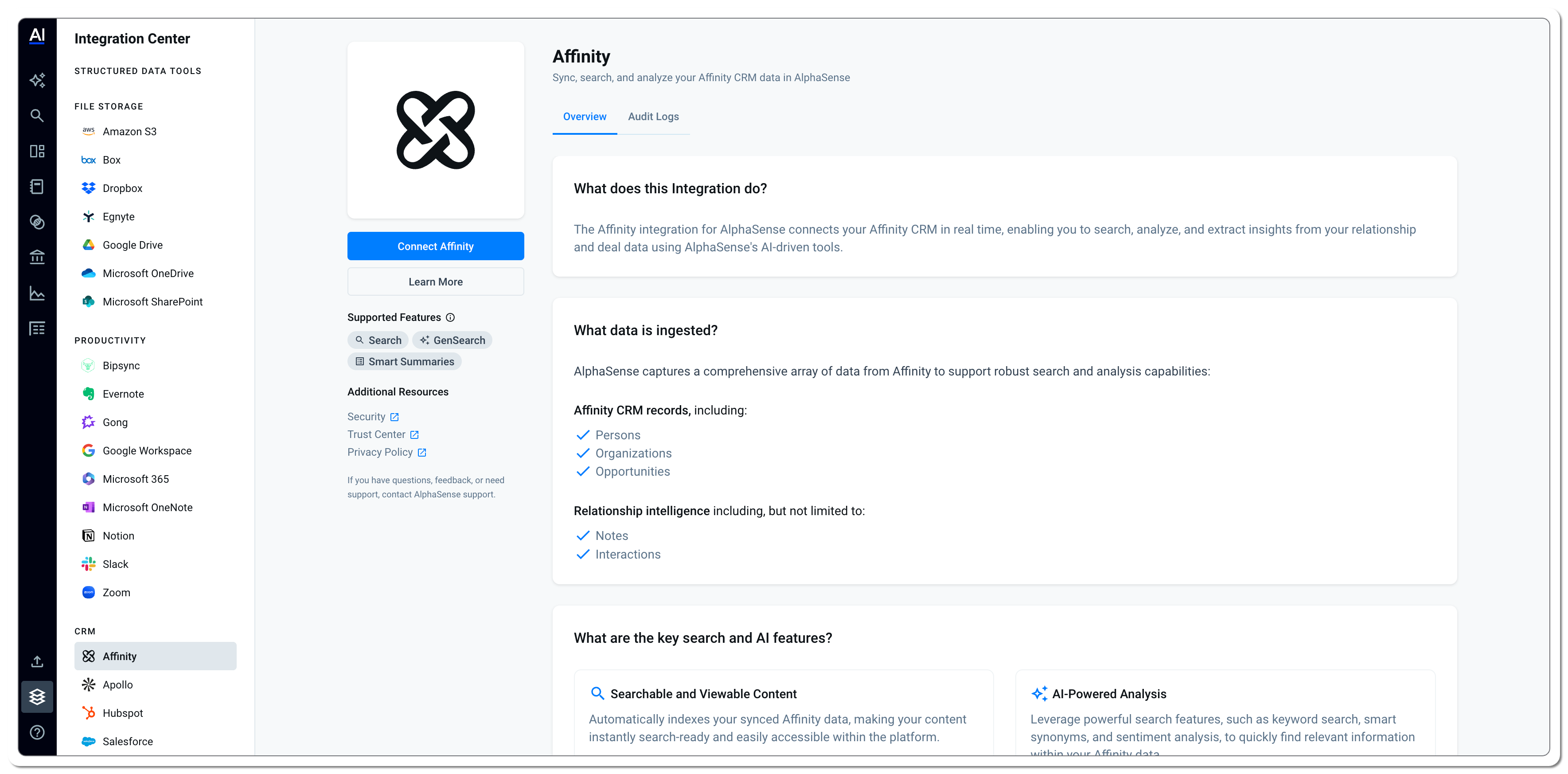Click the 'What data is ingested?' heading

pos(645,330)
